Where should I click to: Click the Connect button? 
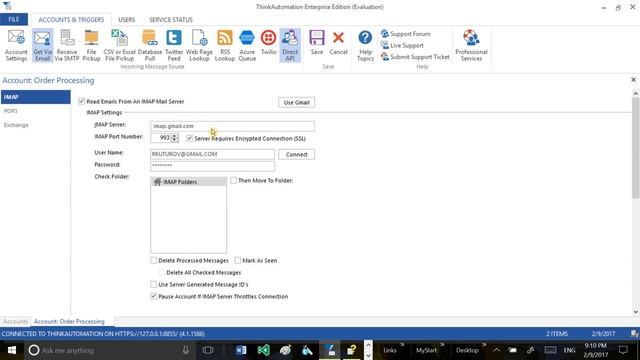297,155
